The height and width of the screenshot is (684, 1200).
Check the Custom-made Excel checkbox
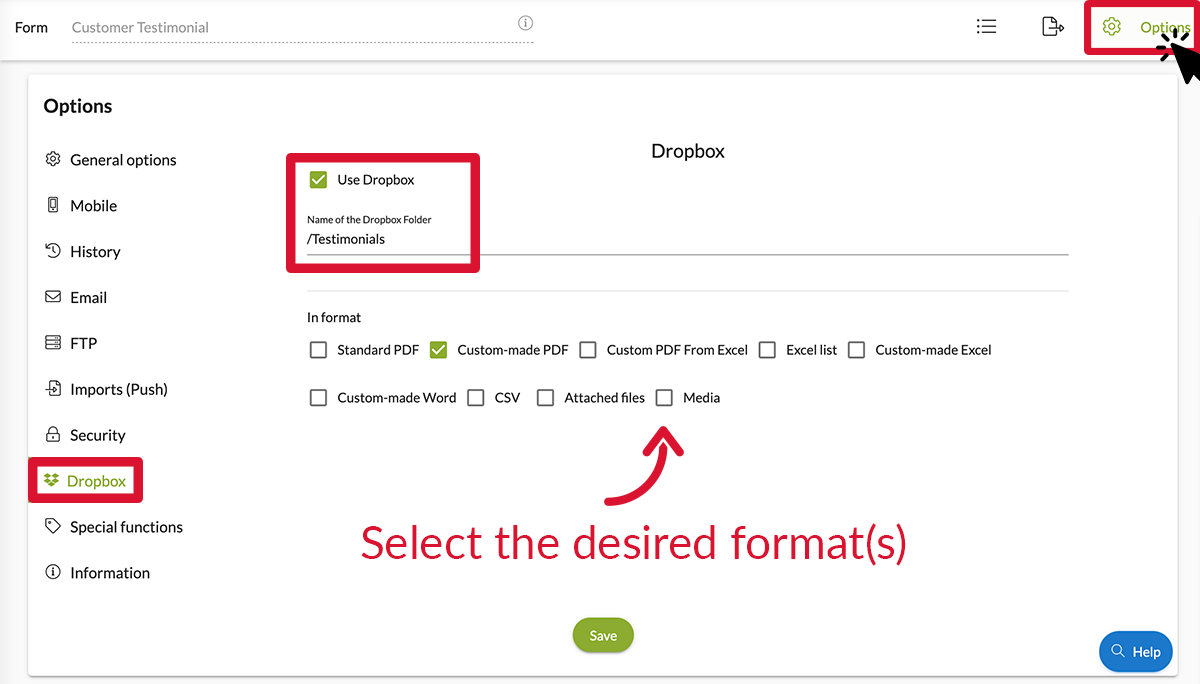pyautogui.click(x=856, y=350)
